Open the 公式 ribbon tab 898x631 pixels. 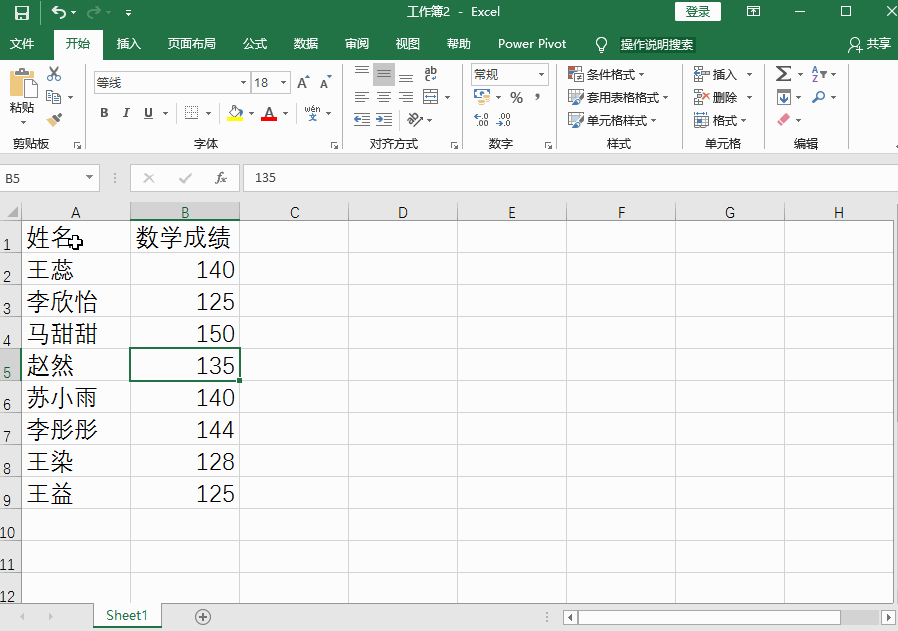click(x=255, y=44)
